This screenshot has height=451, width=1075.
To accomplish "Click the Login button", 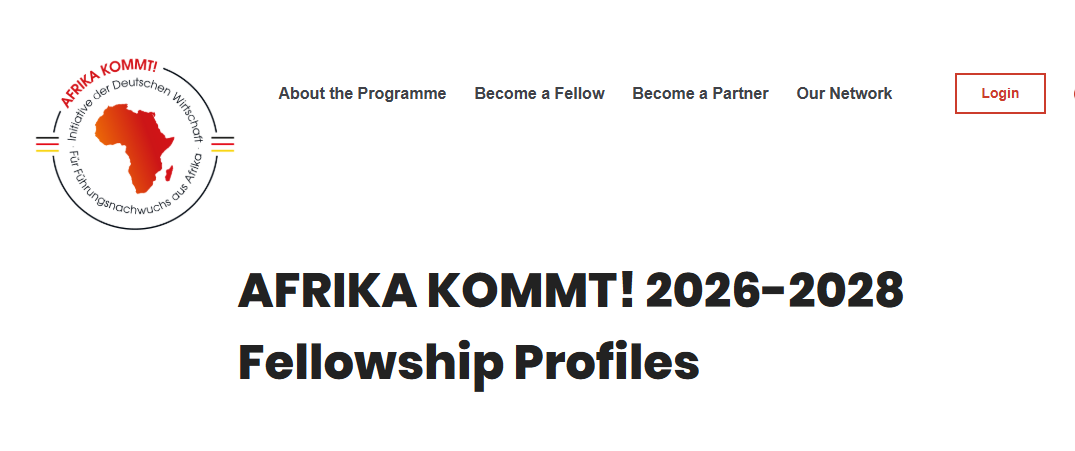I will point(1000,93).
